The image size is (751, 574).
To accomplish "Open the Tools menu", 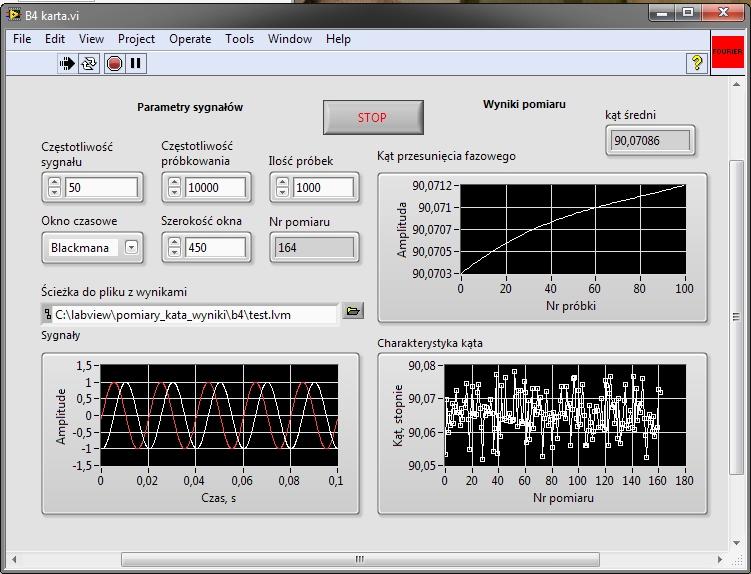I will (x=239, y=39).
